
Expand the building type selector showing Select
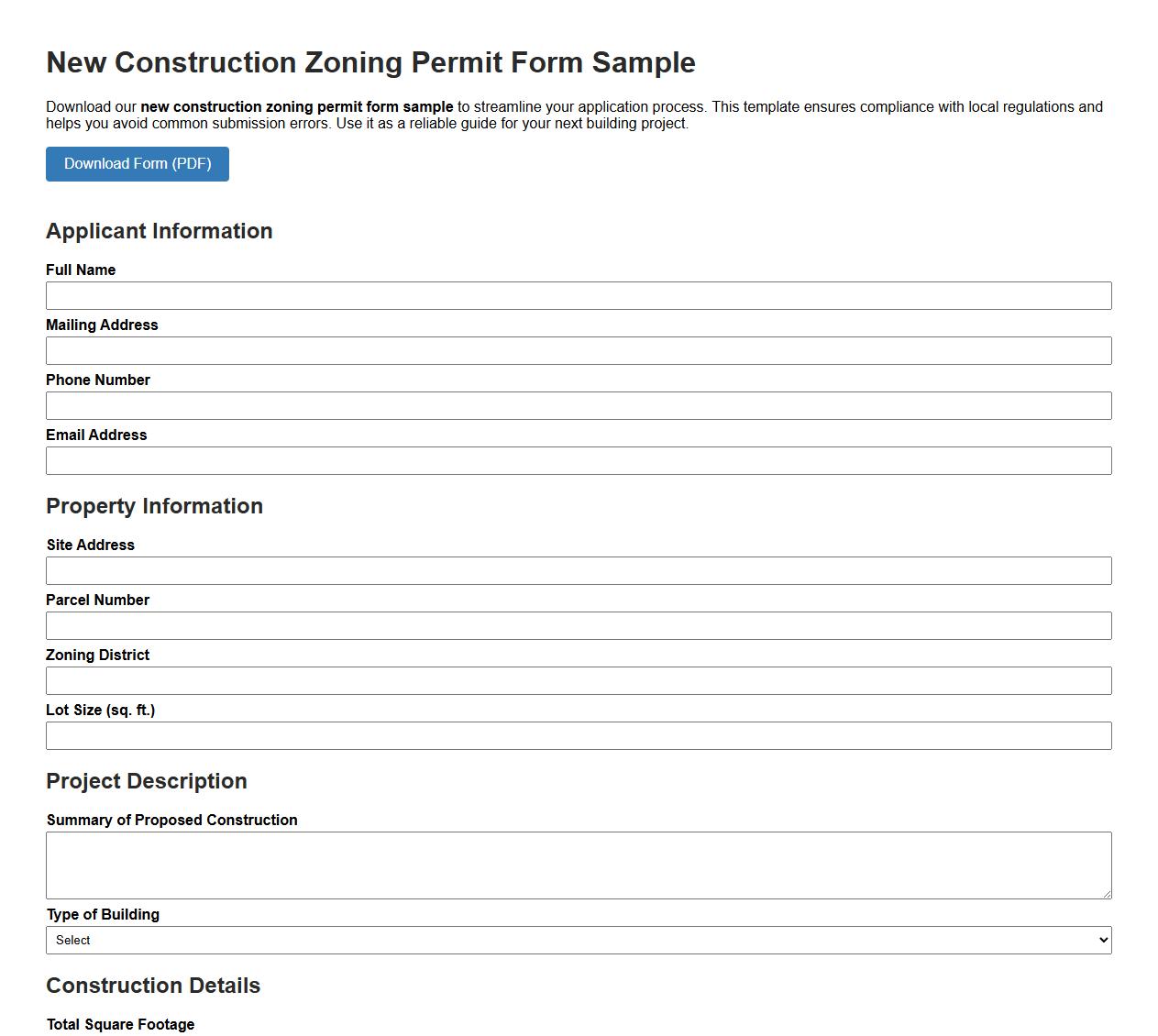click(x=578, y=940)
